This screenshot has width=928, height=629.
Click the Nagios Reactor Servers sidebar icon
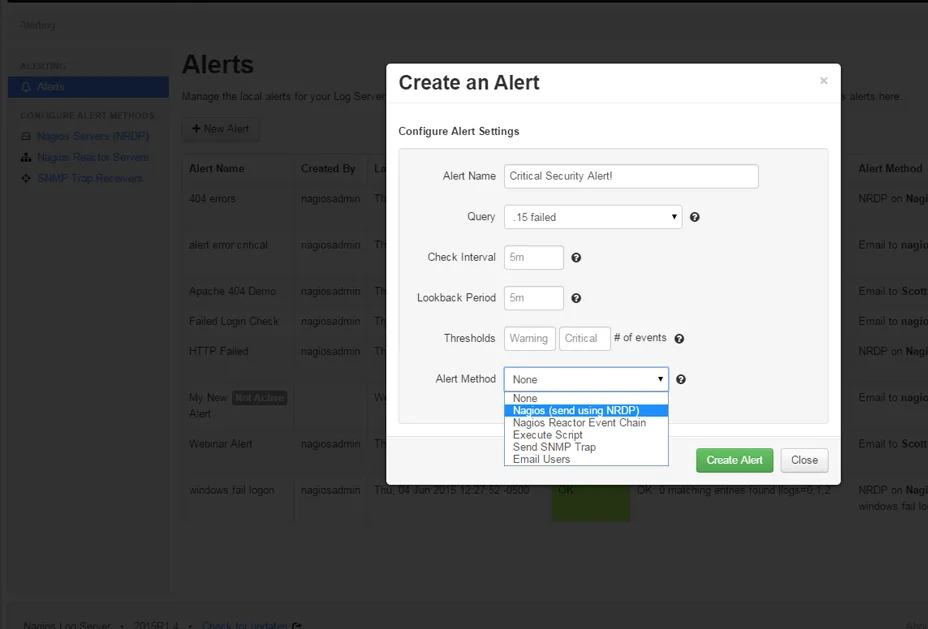tap(26, 157)
